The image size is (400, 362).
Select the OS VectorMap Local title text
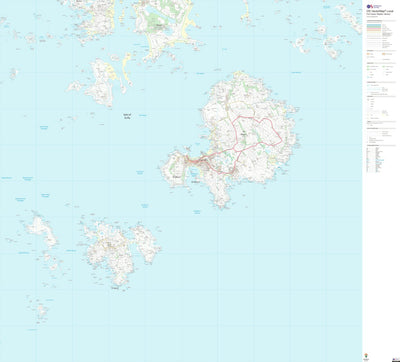380,11
